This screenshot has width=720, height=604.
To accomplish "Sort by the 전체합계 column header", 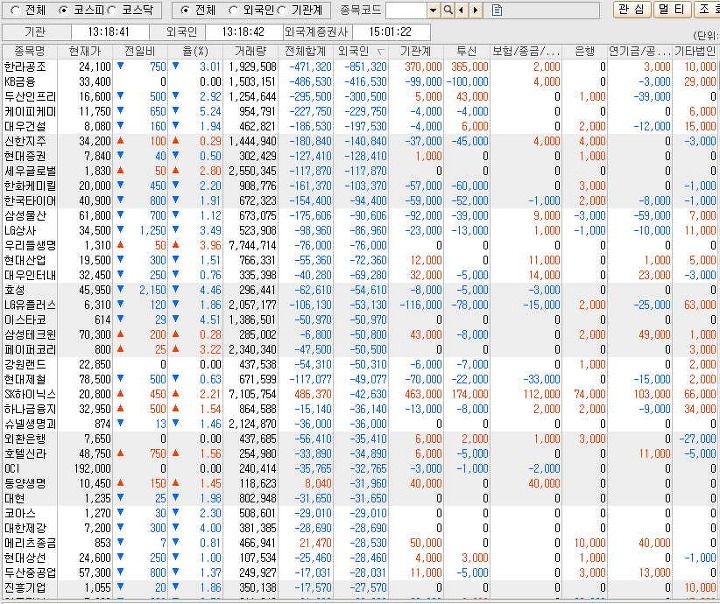I will click(x=306, y=51).
